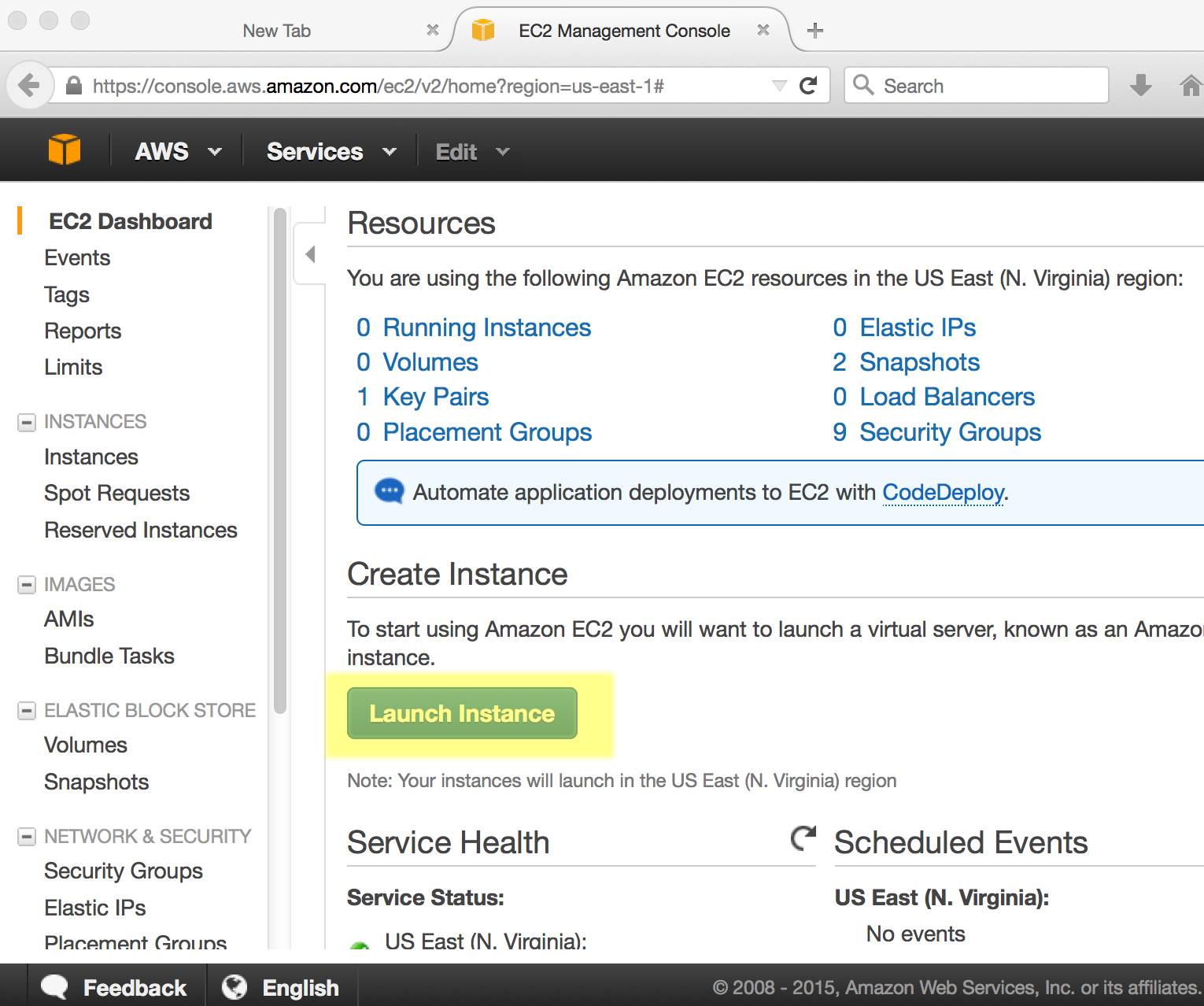The width and height of the screenshot is (1204, 1006).
Task: Switch to the New Tab browser tab
Action: pos(276,31)
